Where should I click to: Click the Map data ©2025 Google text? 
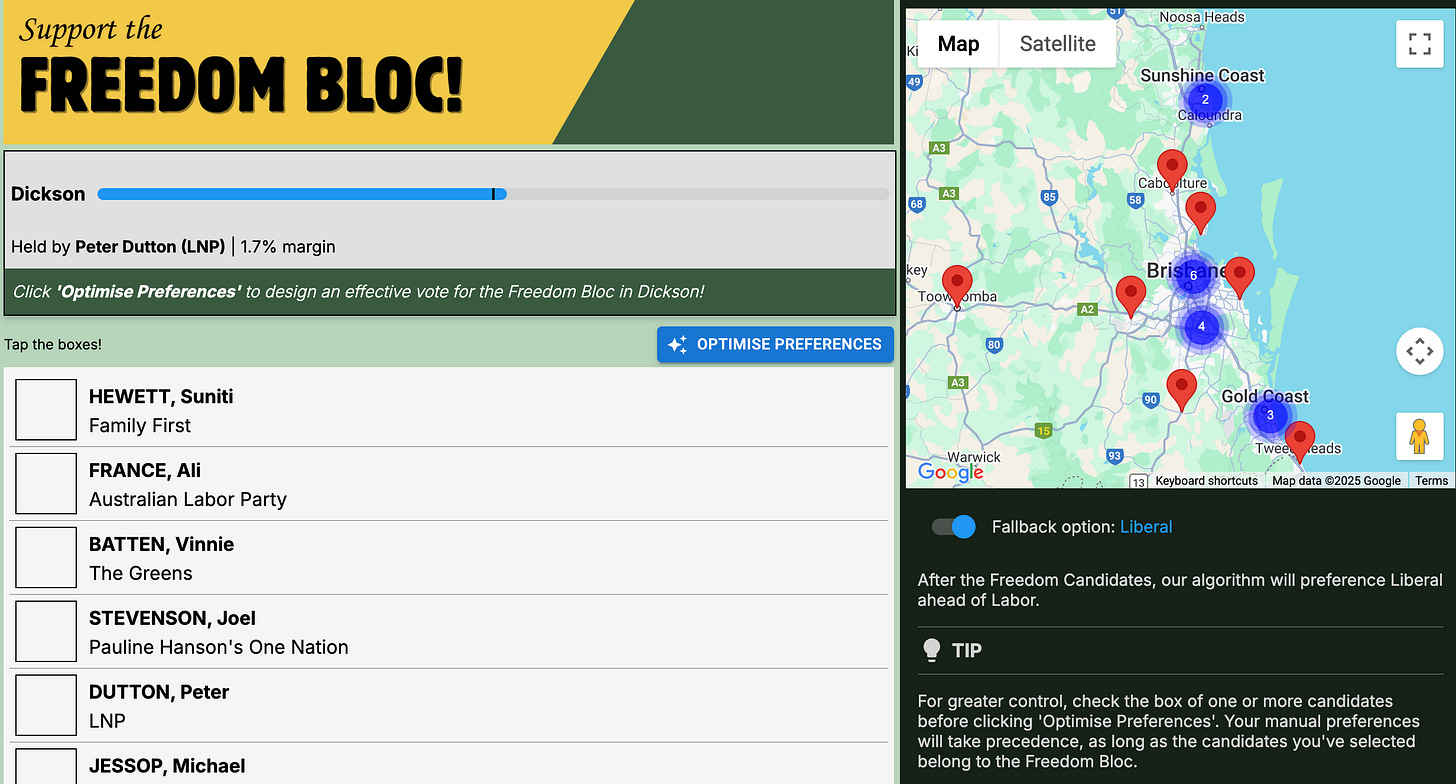[1336, 481]
